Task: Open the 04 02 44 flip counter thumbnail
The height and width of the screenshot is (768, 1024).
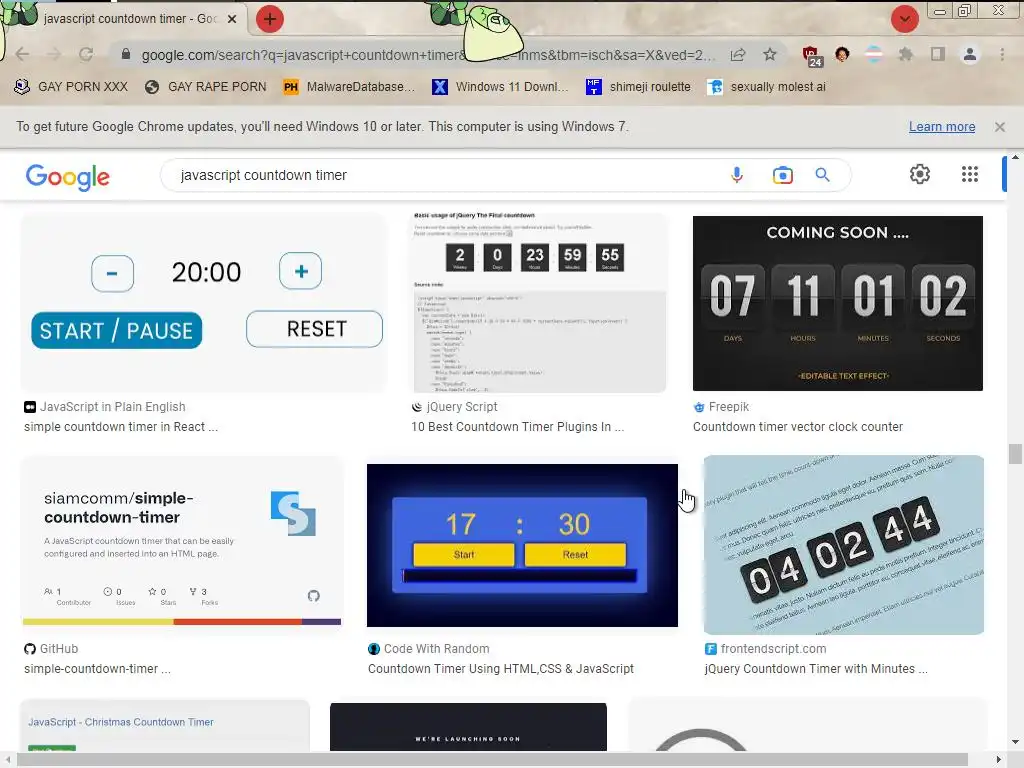Action: point(844,545)
